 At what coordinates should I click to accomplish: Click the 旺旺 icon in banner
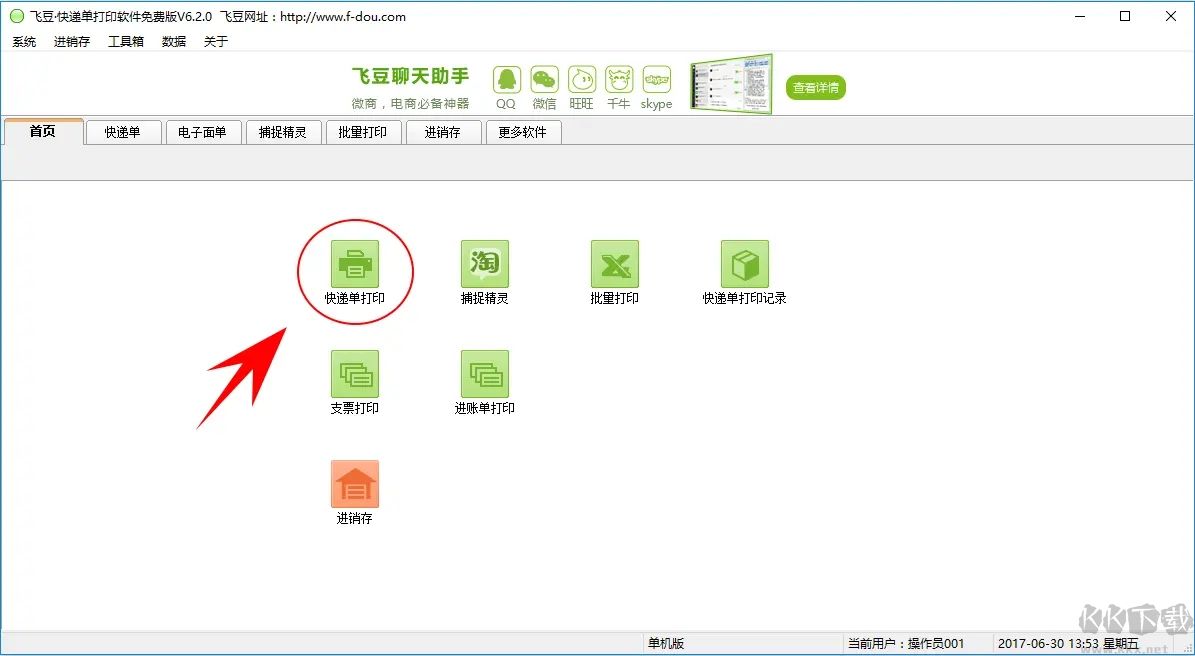point(581,79)
